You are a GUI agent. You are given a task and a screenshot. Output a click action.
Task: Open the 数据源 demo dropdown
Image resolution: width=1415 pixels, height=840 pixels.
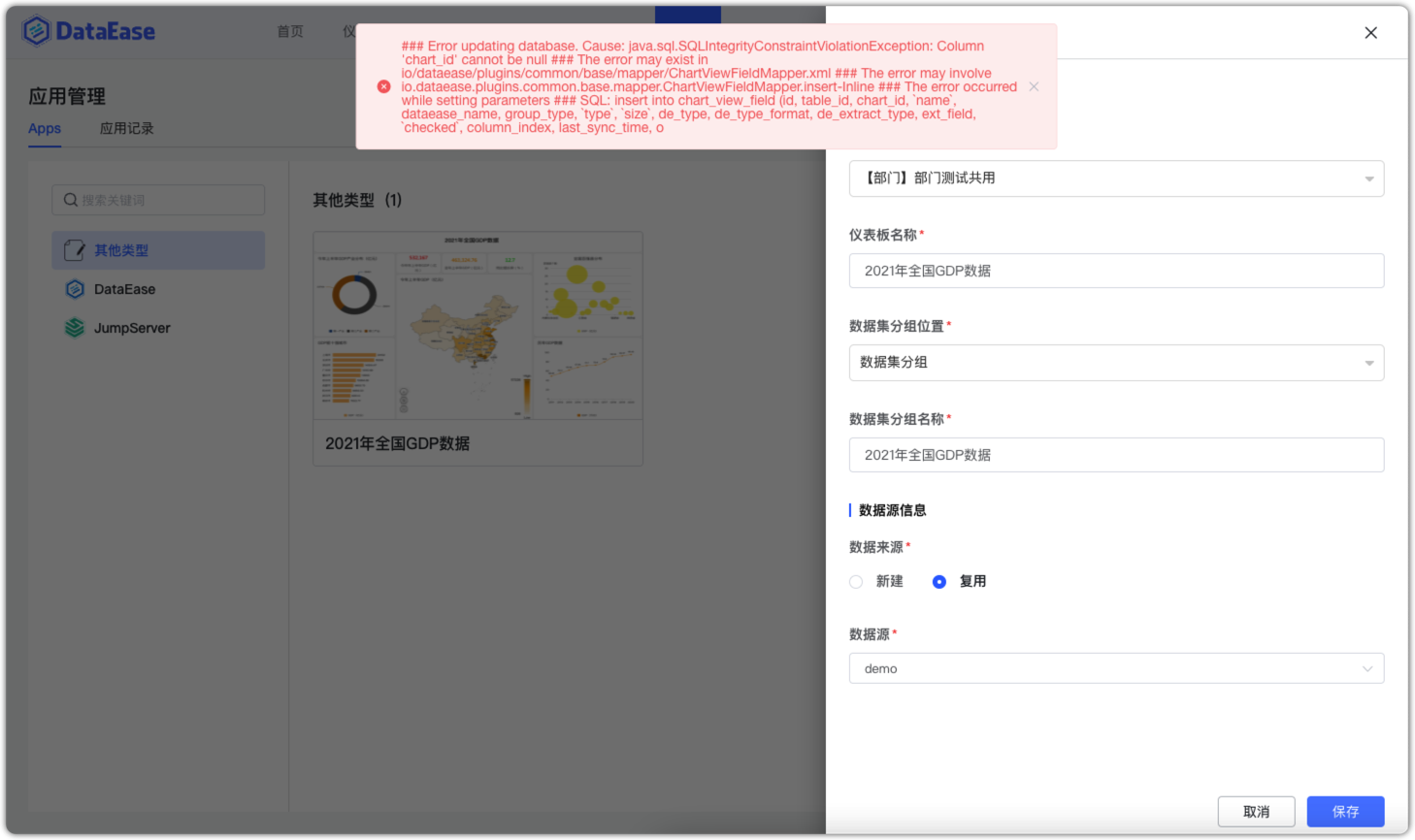(x=1116, y=668)
